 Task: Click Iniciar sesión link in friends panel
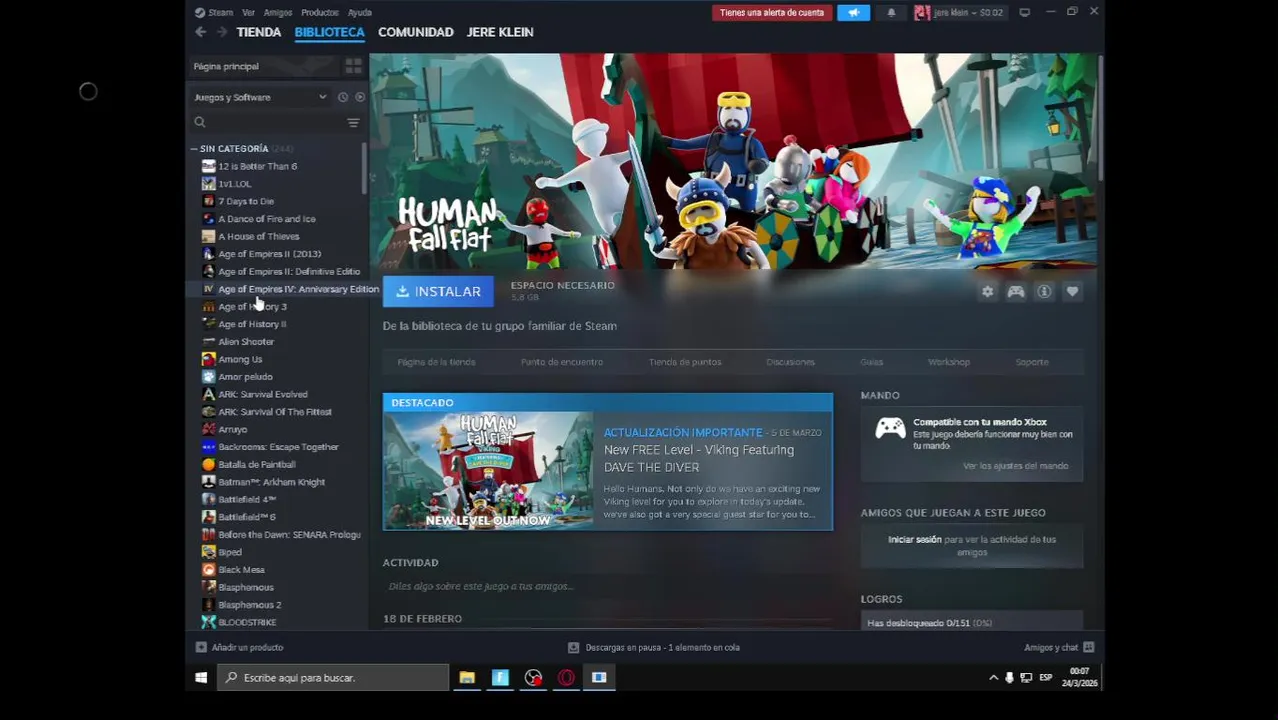coord(915,539)
